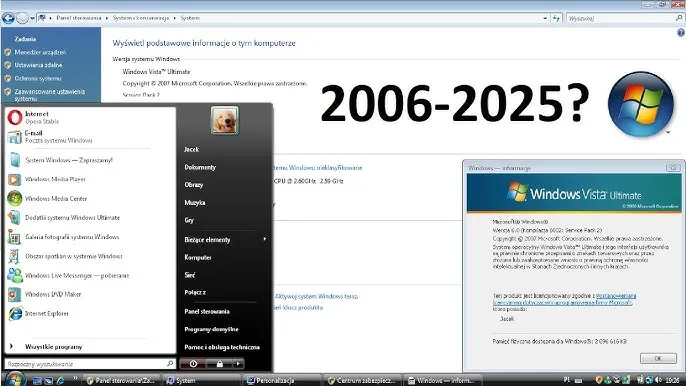Click the Start orb button

click(15, 379)
